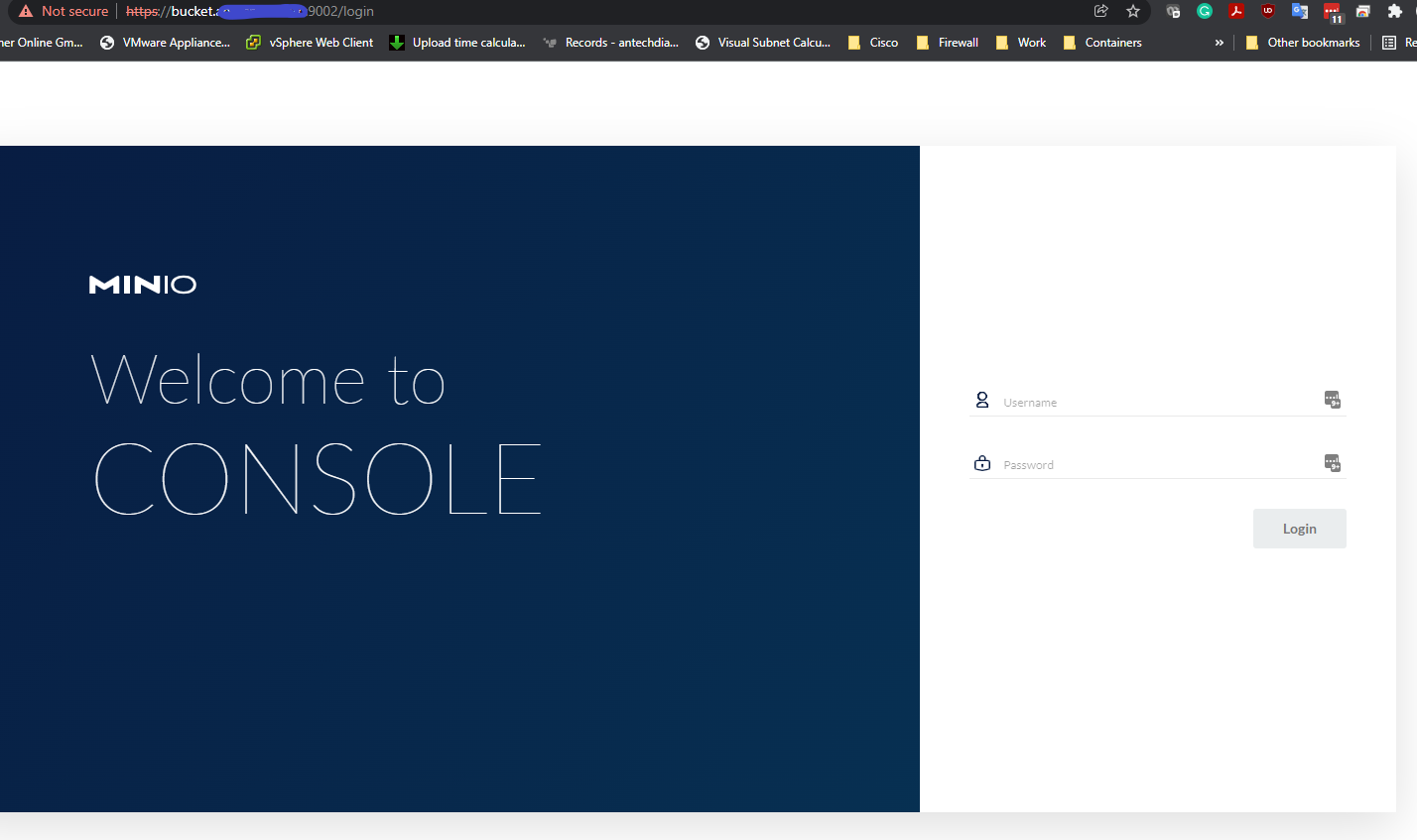Bookmark this page with the star icon

1133,11
